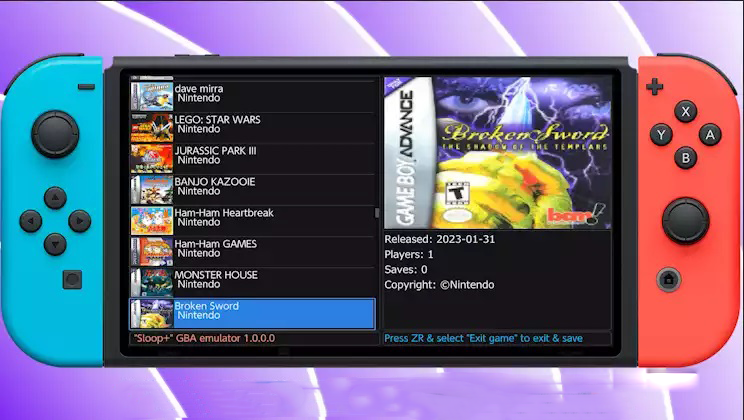
Task: Select JURASSIC PARK III game entry
Action: pyautogui.click(x=252, y=156)
